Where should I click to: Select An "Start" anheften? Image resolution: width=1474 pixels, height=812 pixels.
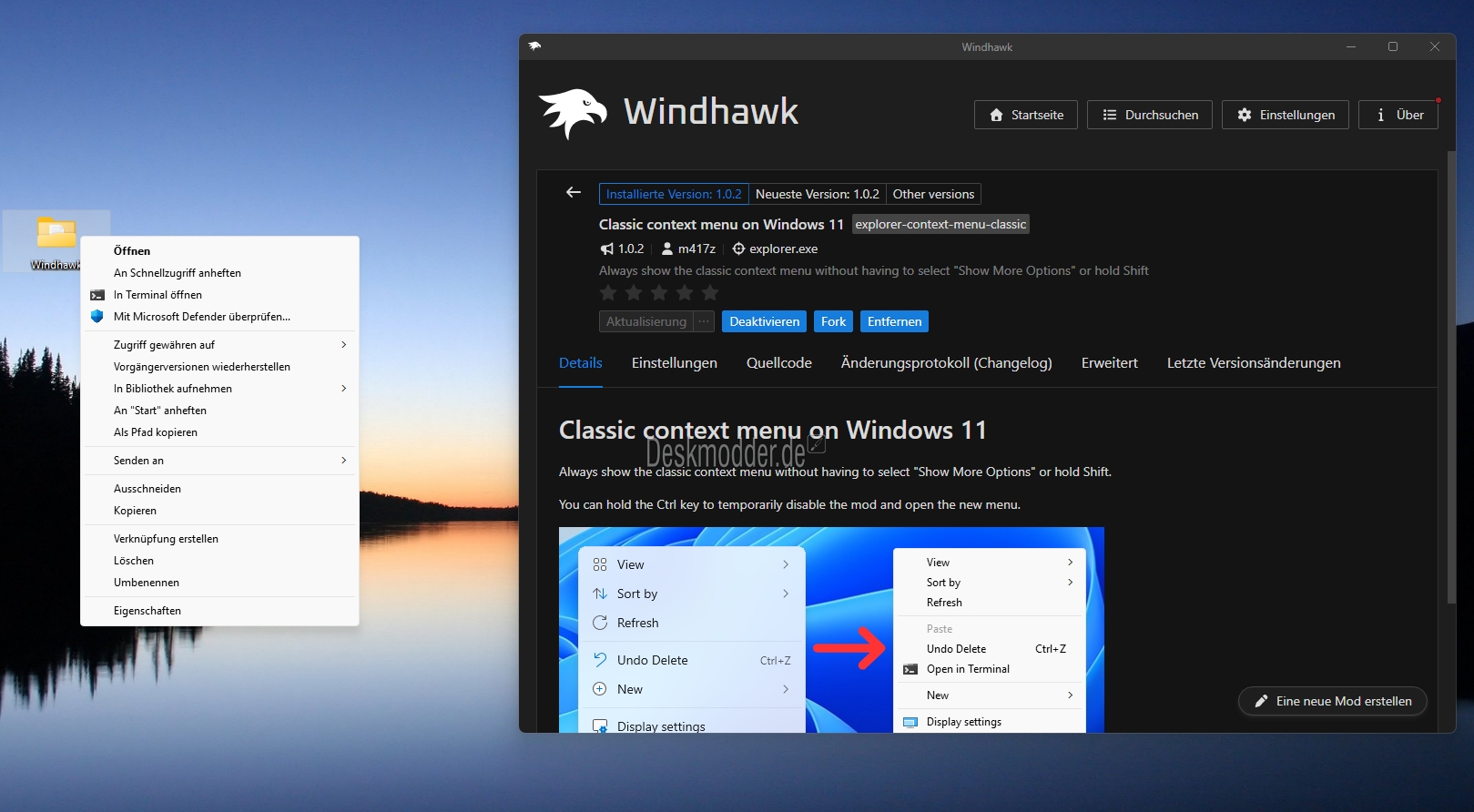220,411
